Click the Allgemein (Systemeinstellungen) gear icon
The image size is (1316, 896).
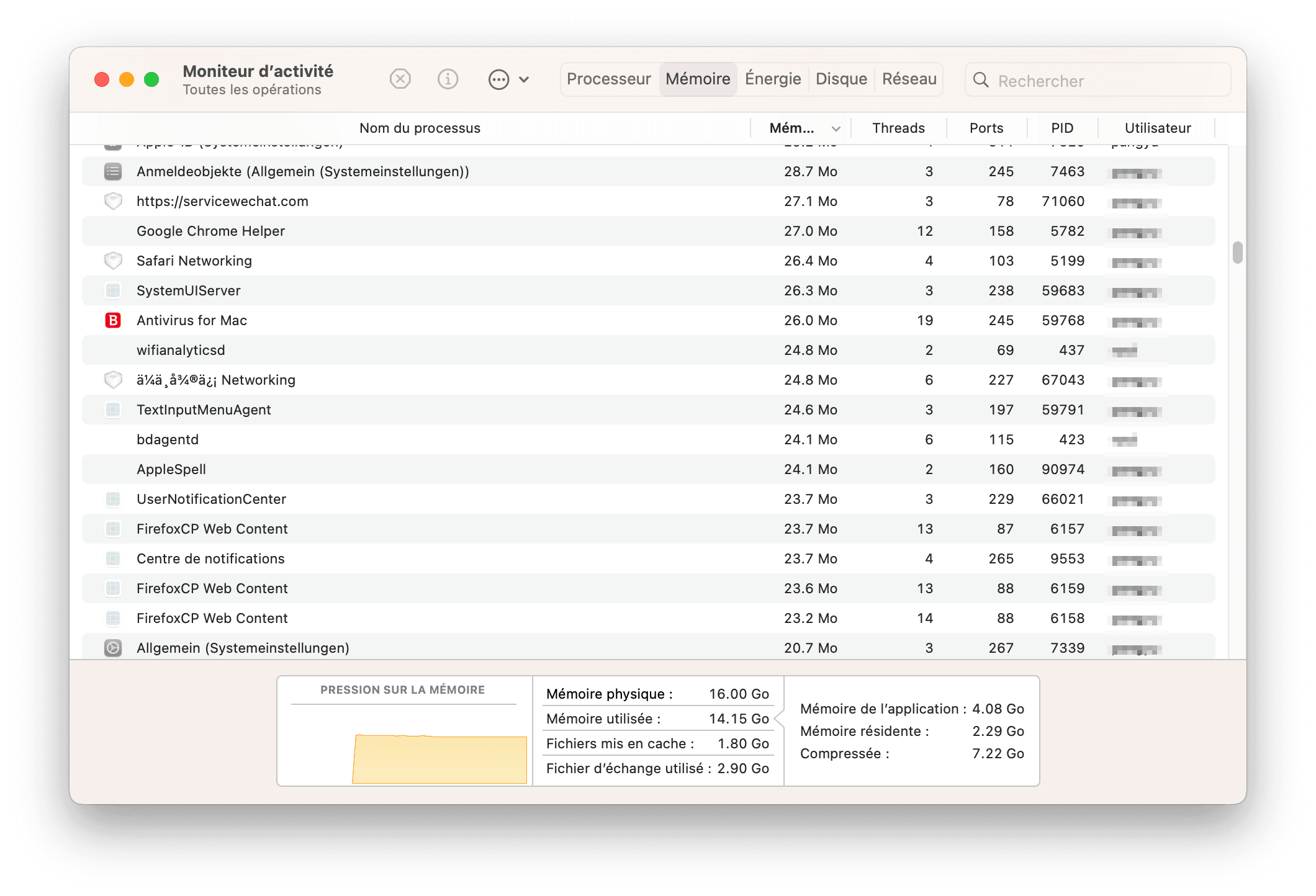point(113,648)
